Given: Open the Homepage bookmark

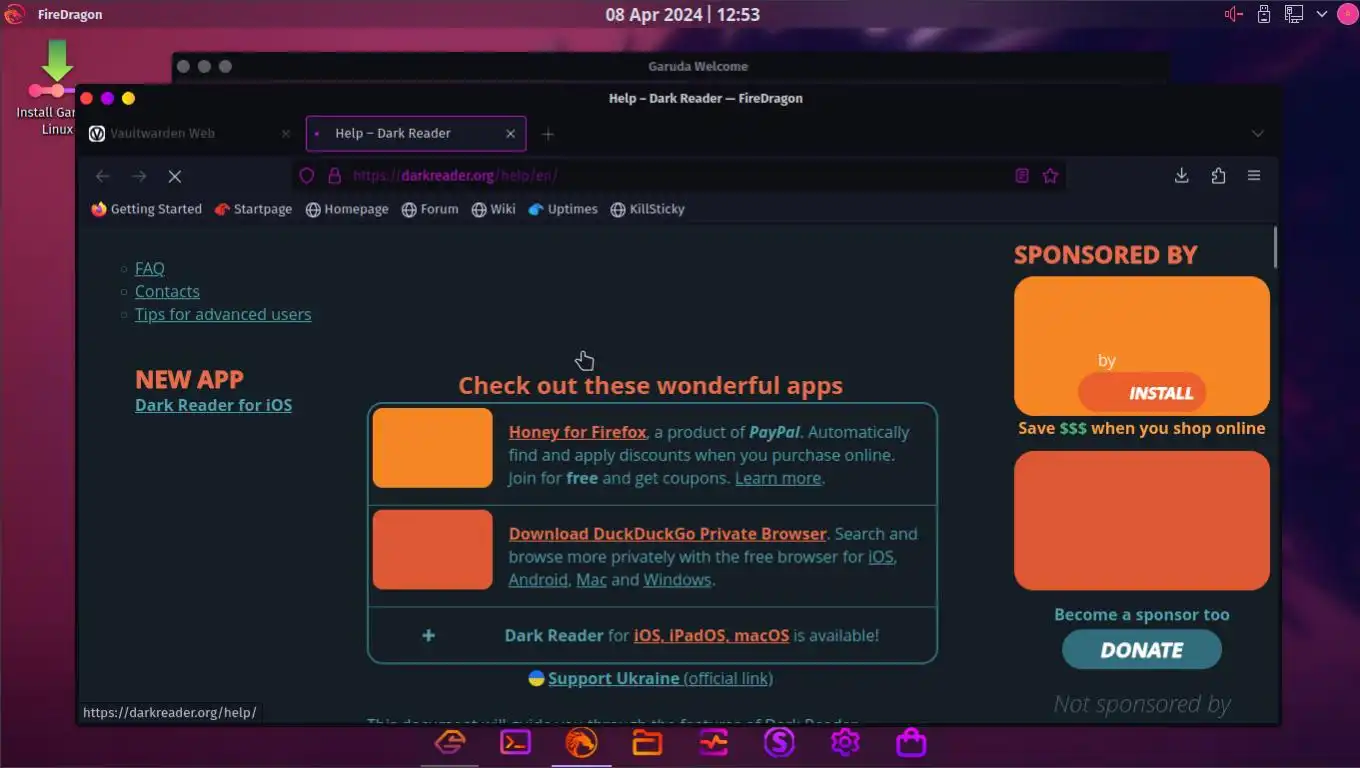Looking at the screenshot, I should [347, 209].
